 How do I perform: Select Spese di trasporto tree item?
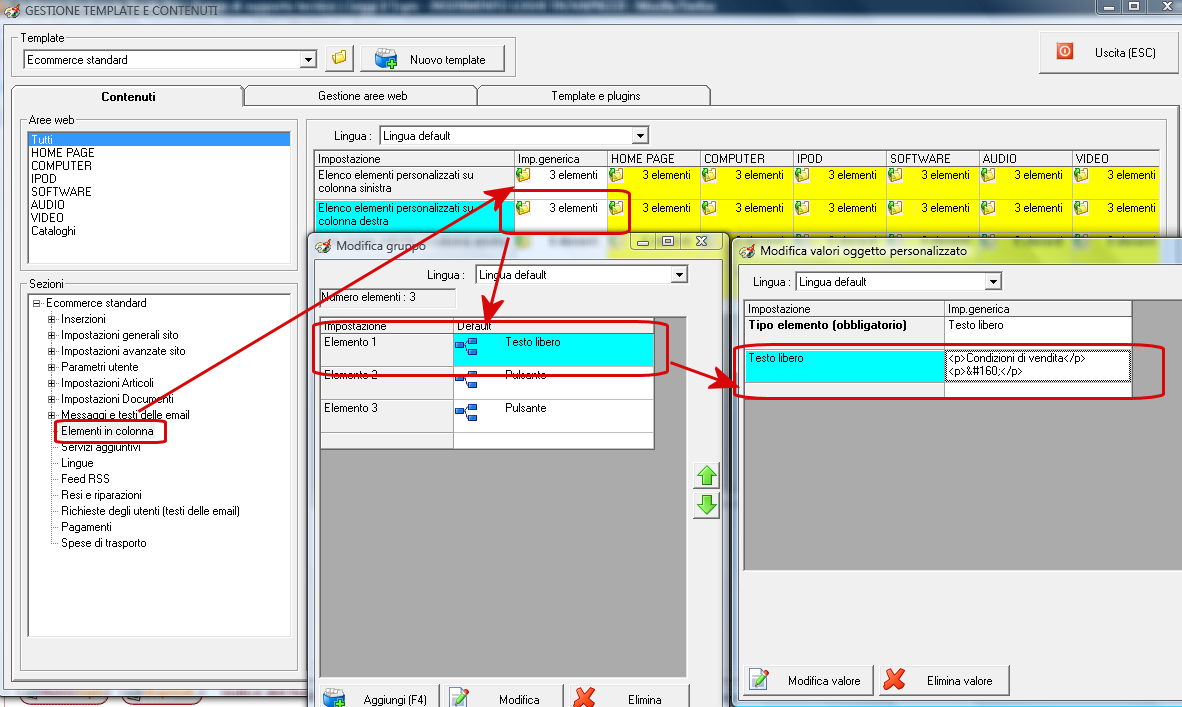tap(103, 543)
